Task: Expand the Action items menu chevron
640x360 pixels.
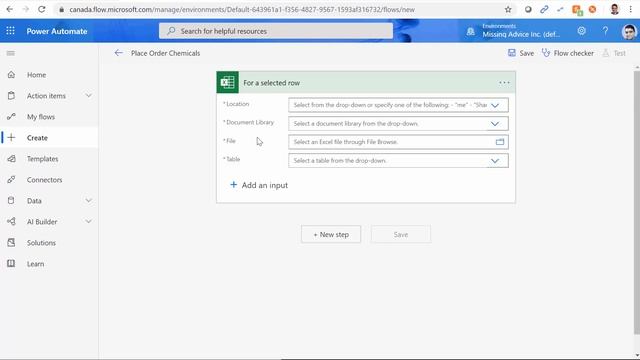Action: coord(89,96)
